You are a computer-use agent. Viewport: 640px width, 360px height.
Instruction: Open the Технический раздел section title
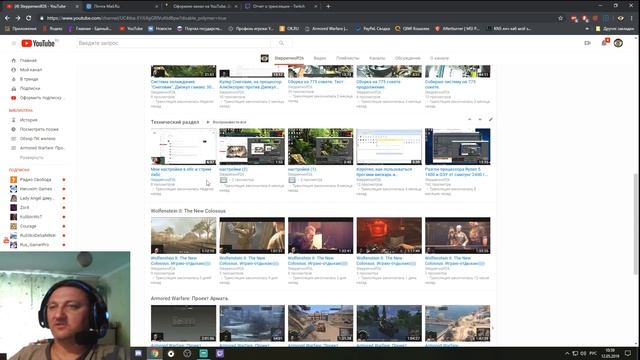[x=175, y=122]
